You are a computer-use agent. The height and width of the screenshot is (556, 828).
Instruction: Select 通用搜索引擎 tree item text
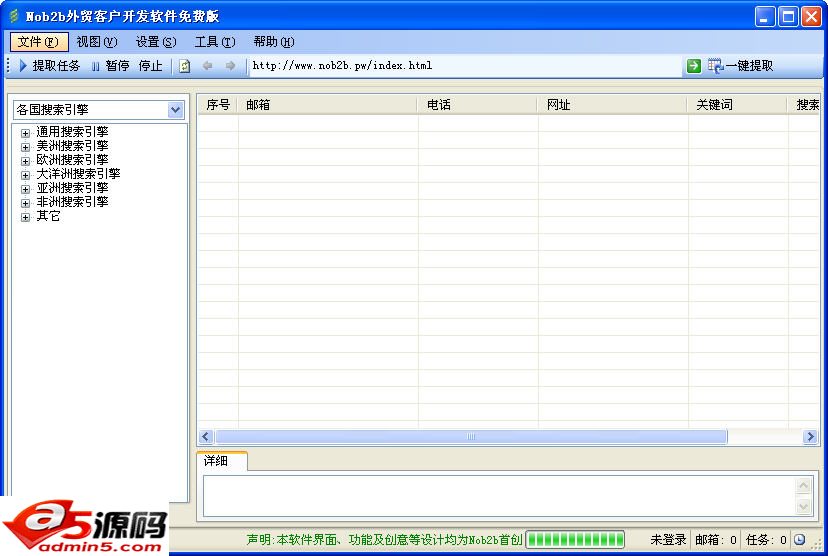(72, 132)
